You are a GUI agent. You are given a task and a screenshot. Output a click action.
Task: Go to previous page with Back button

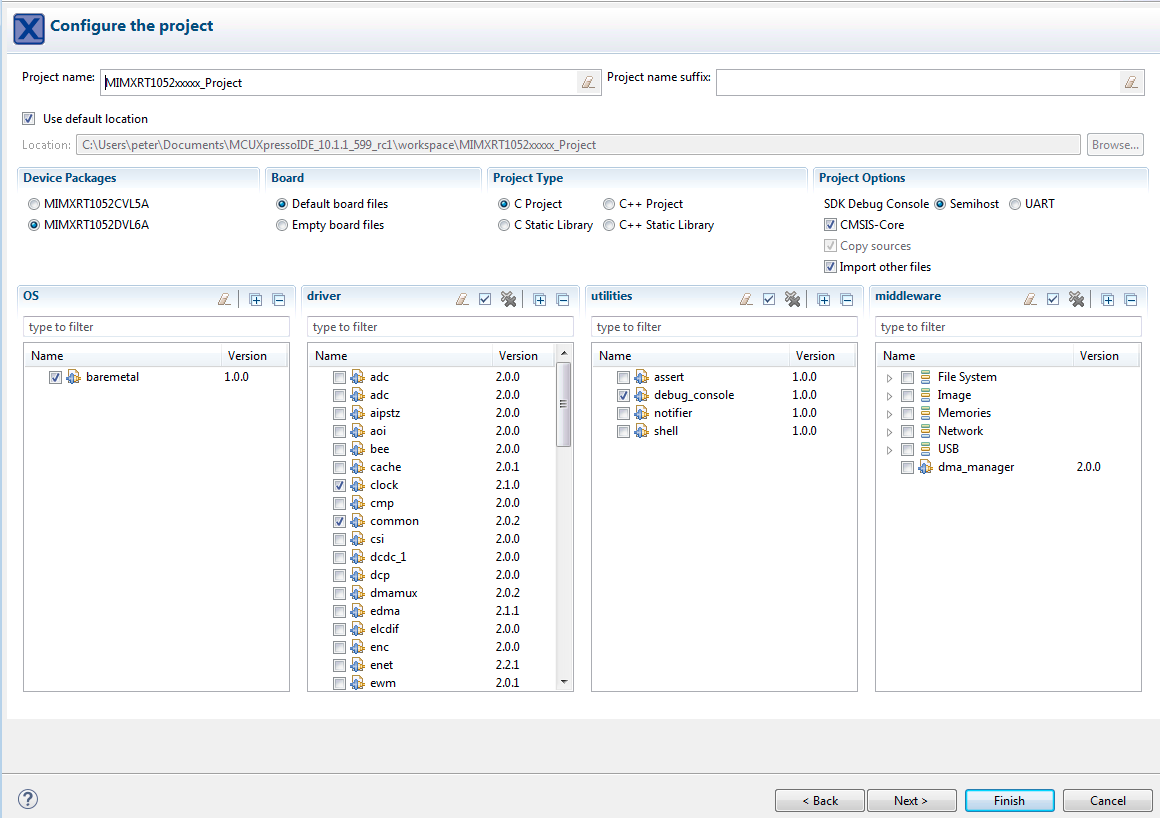[x=820, y=800]
